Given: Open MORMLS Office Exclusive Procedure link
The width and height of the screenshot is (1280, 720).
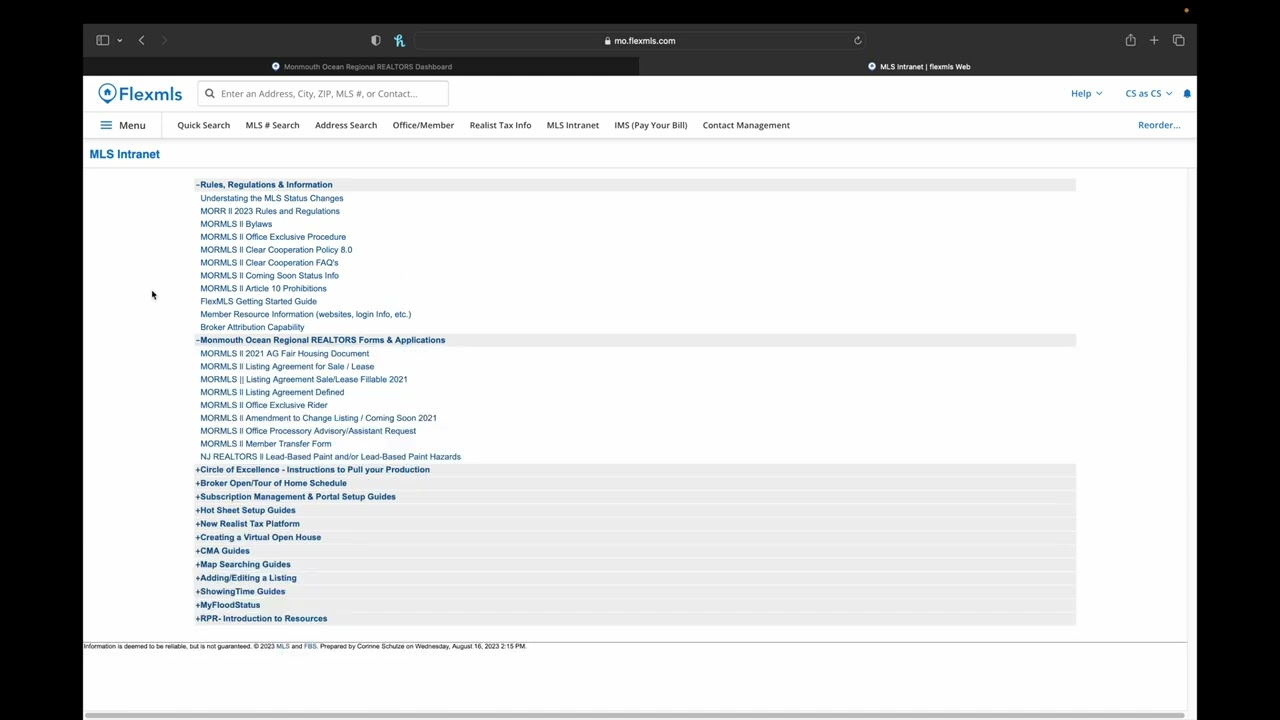Looking at the screenshot, I should point(273,237).
